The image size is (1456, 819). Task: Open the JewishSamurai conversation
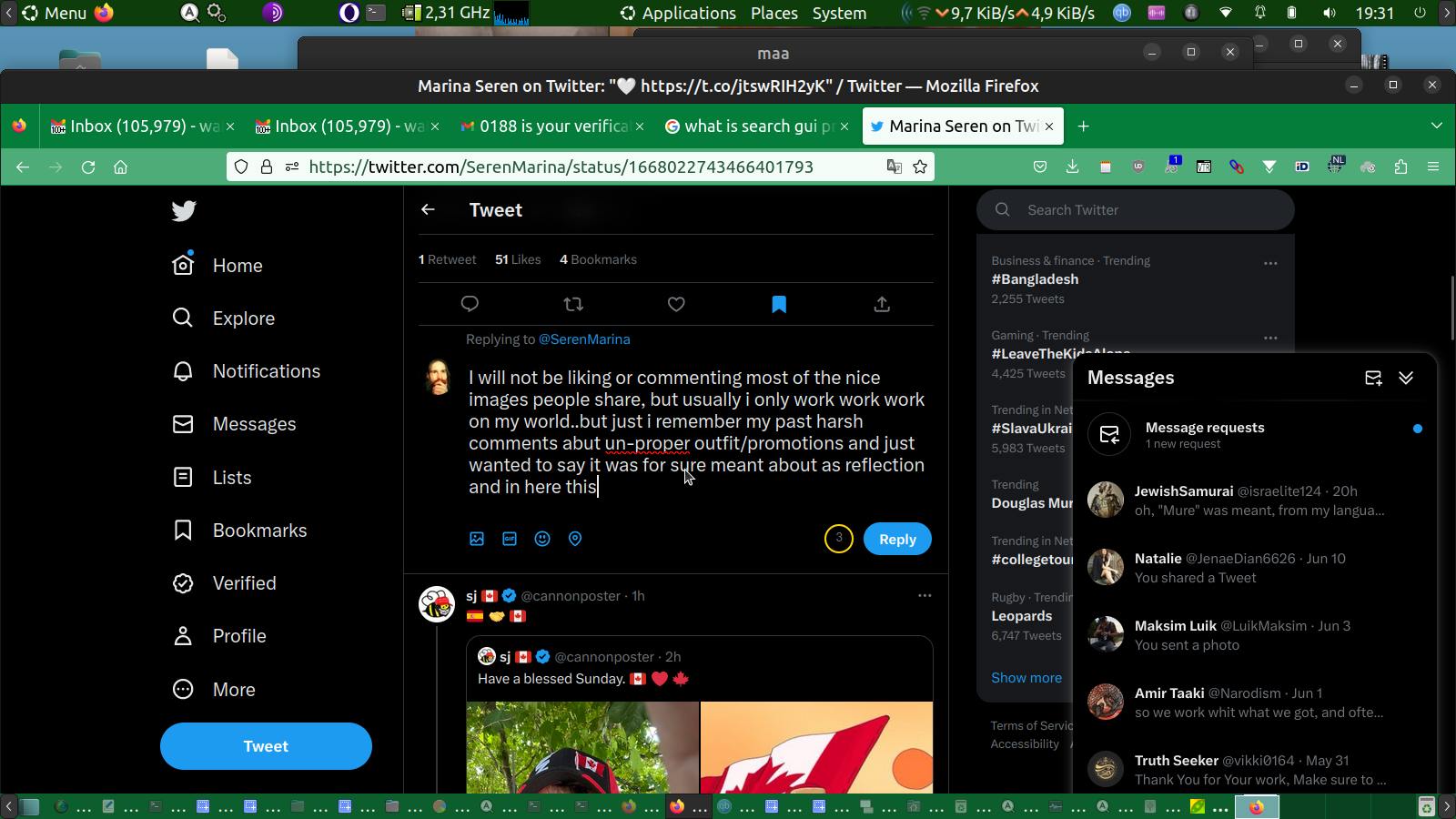pyautogui.click(x=1255, y=500)
